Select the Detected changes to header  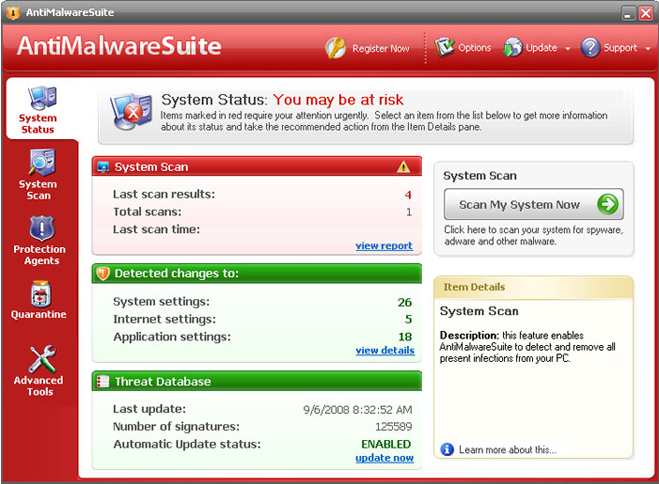point(257,274)
